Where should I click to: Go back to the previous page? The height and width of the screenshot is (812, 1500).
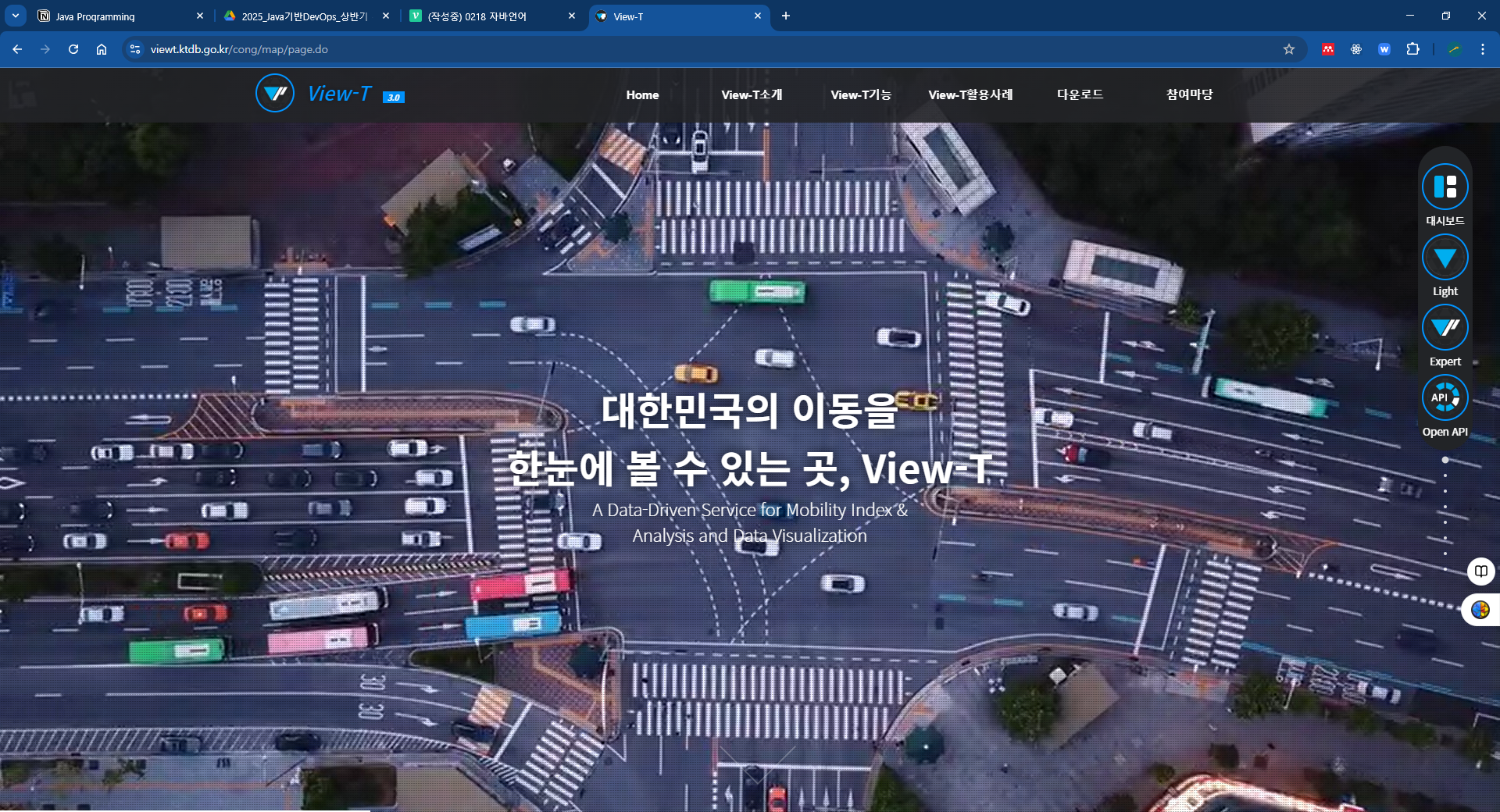click(x=17, y=49)
